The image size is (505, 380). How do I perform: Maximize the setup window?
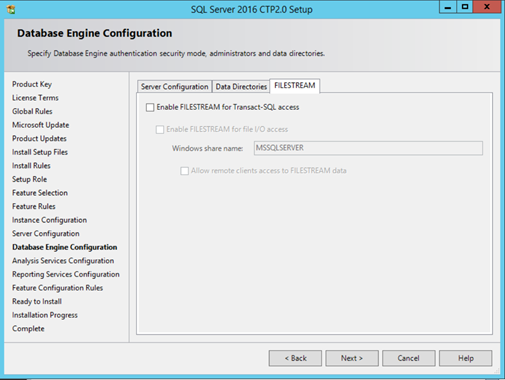click(465, 7)
